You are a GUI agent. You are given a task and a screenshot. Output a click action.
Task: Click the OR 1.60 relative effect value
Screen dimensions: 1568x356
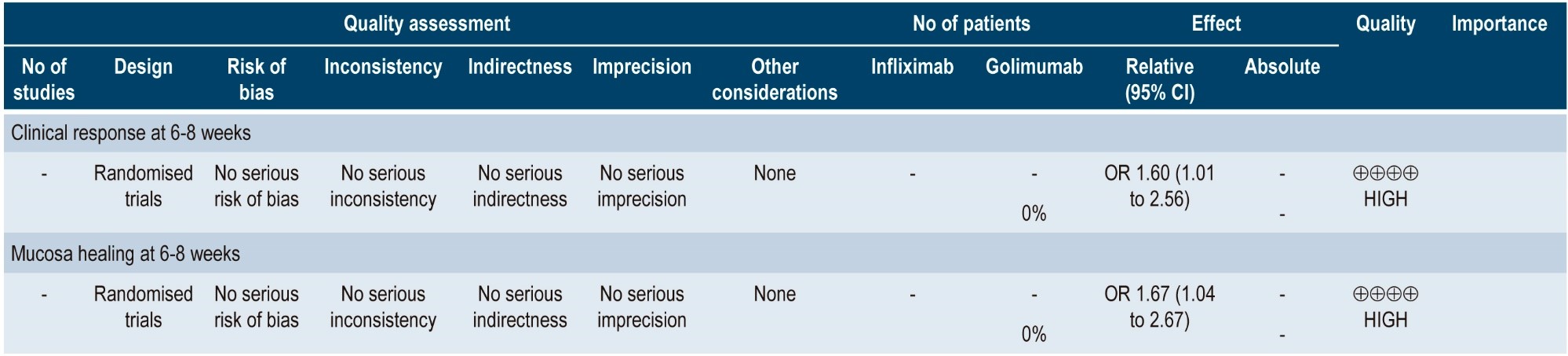[1159, 186]
